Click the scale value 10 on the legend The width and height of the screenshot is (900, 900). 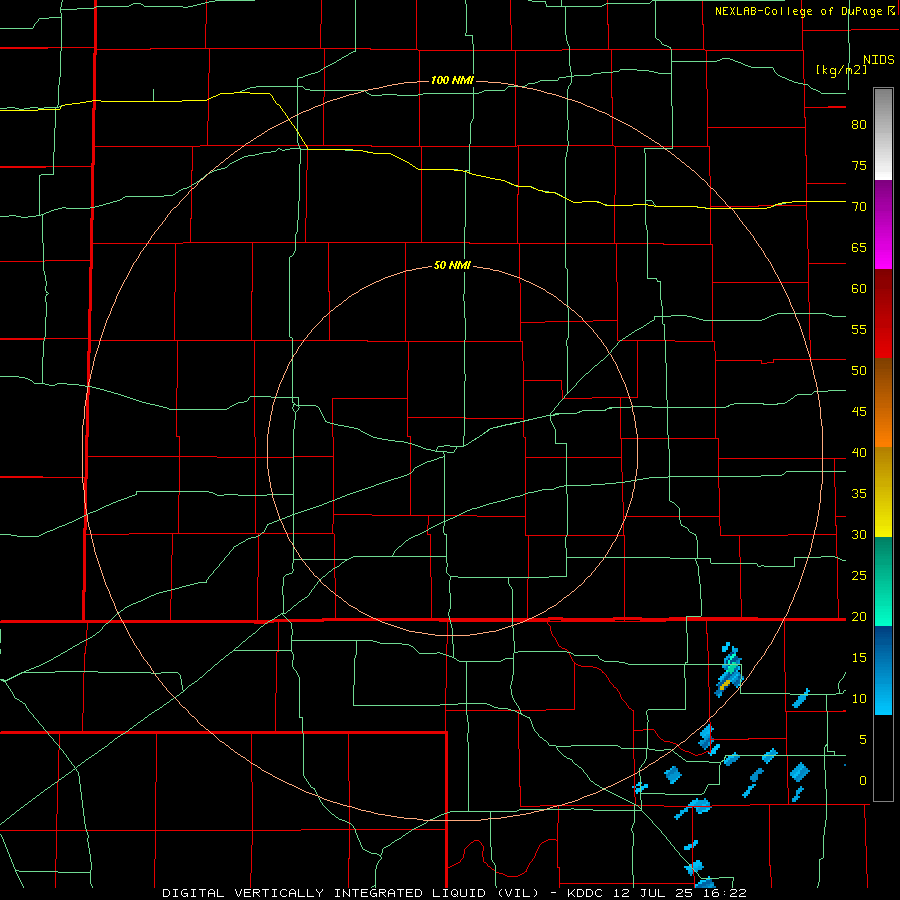coord(859,699)
